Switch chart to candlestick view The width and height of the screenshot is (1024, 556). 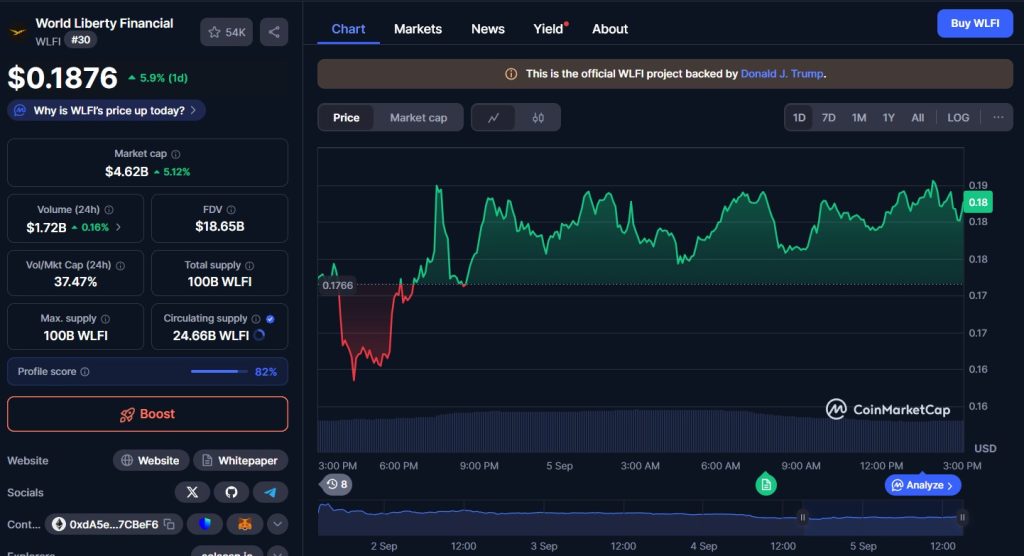538,118
